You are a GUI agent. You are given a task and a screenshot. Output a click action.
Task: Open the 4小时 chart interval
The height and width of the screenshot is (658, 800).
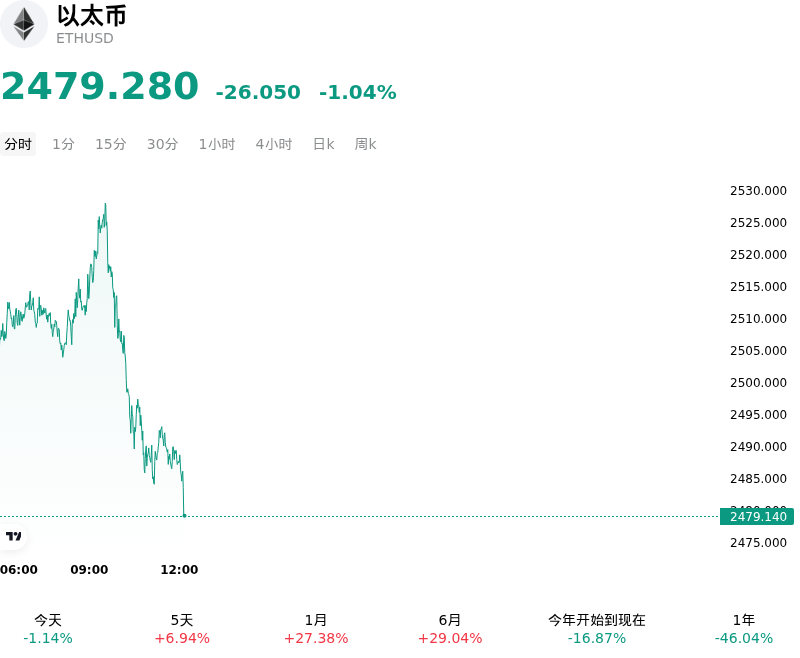[273, 144]
